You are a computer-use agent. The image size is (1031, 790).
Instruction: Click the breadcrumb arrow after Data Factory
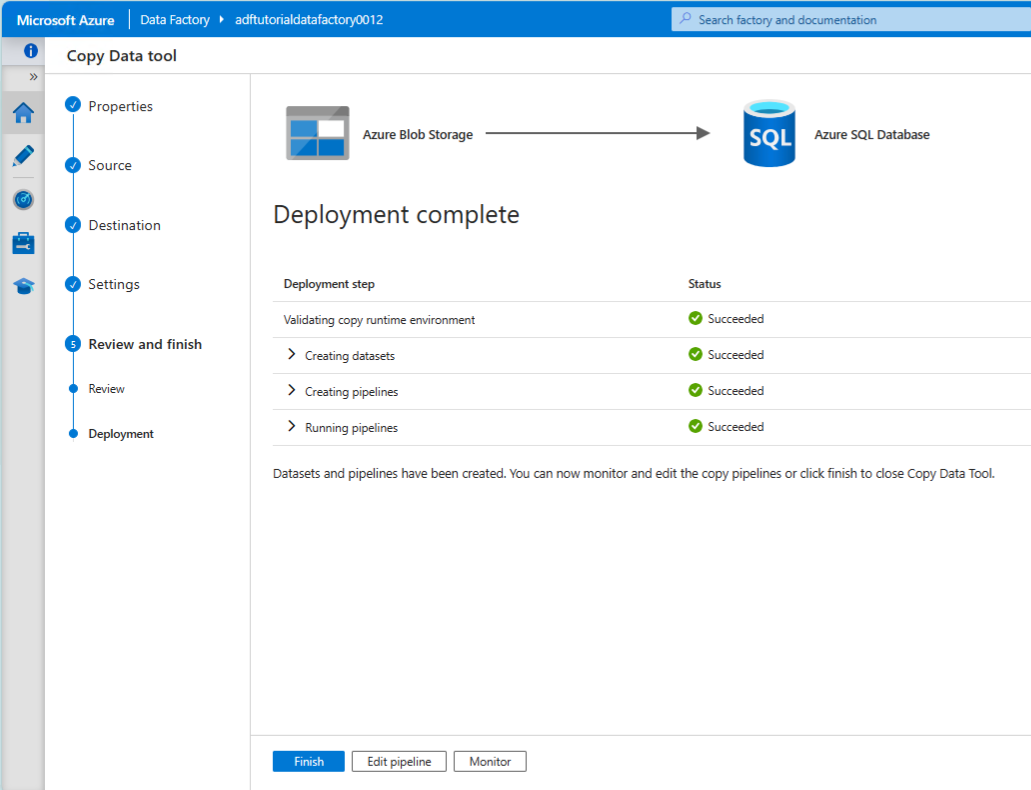[x=222, y=20]
